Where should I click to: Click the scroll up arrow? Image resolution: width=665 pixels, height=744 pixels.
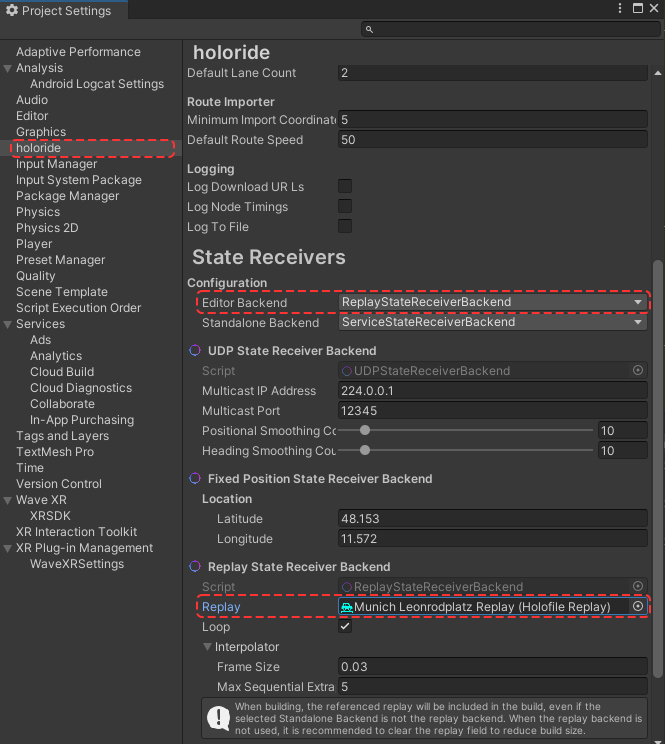[x=657, y=73]
